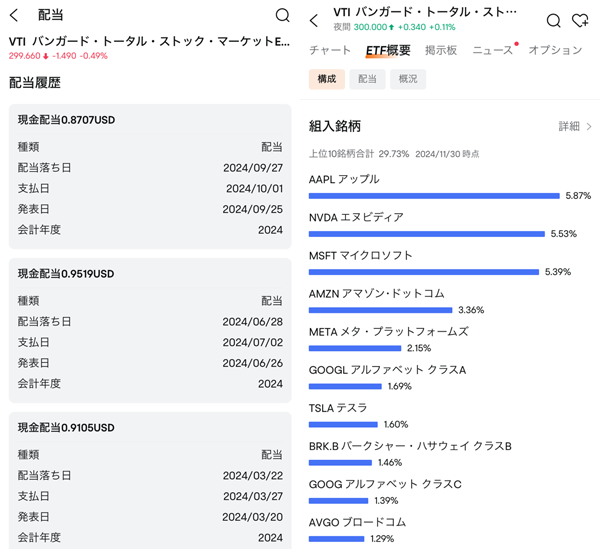Switch to the チャート tab
The image size is (600, 555).
point(329,50)
